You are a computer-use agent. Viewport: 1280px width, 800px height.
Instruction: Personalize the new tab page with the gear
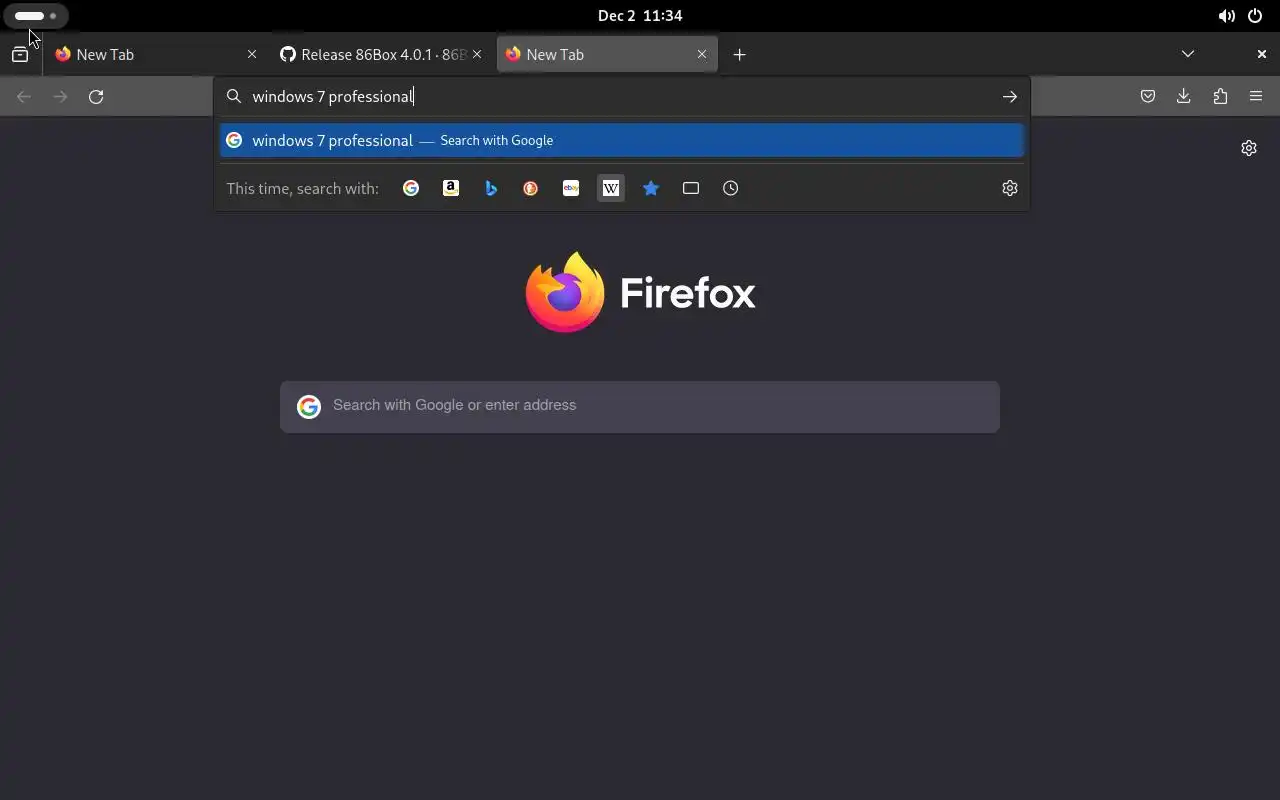[x=1249, y=148]
